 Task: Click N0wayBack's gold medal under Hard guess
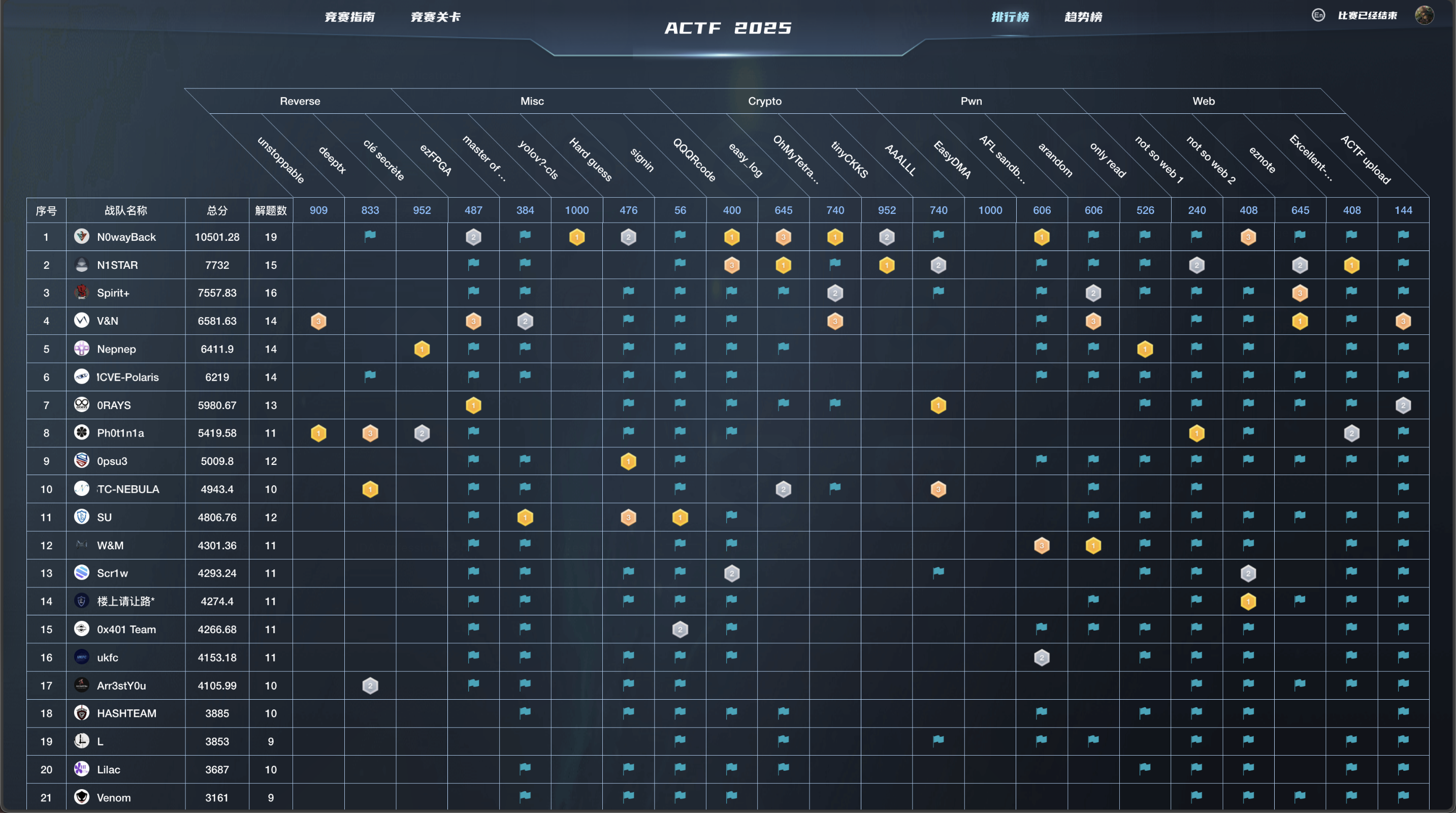(576, 237)
